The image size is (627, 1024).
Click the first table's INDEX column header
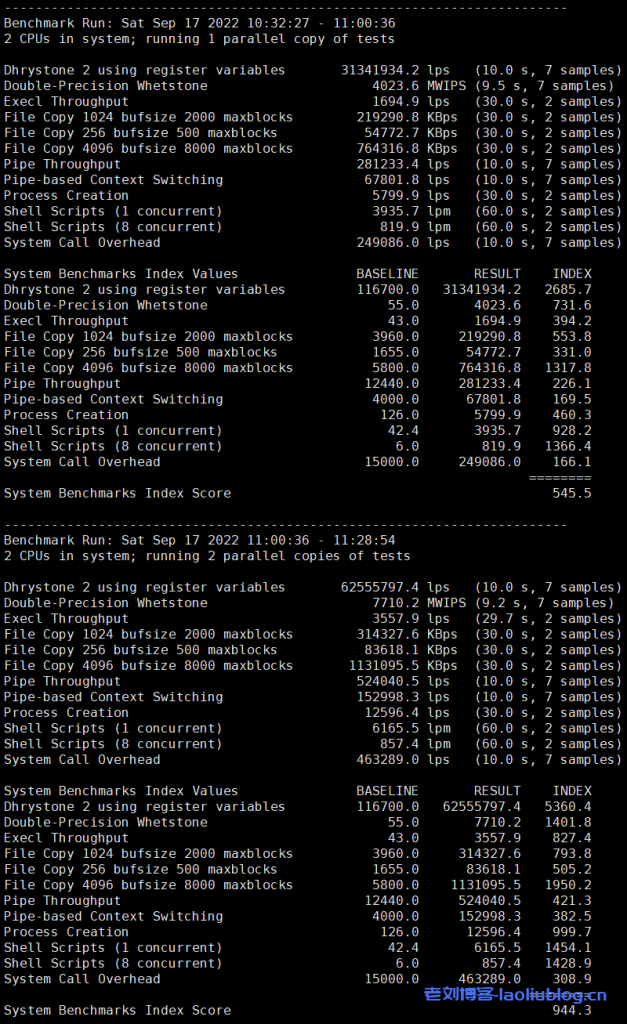coord(571,274)
